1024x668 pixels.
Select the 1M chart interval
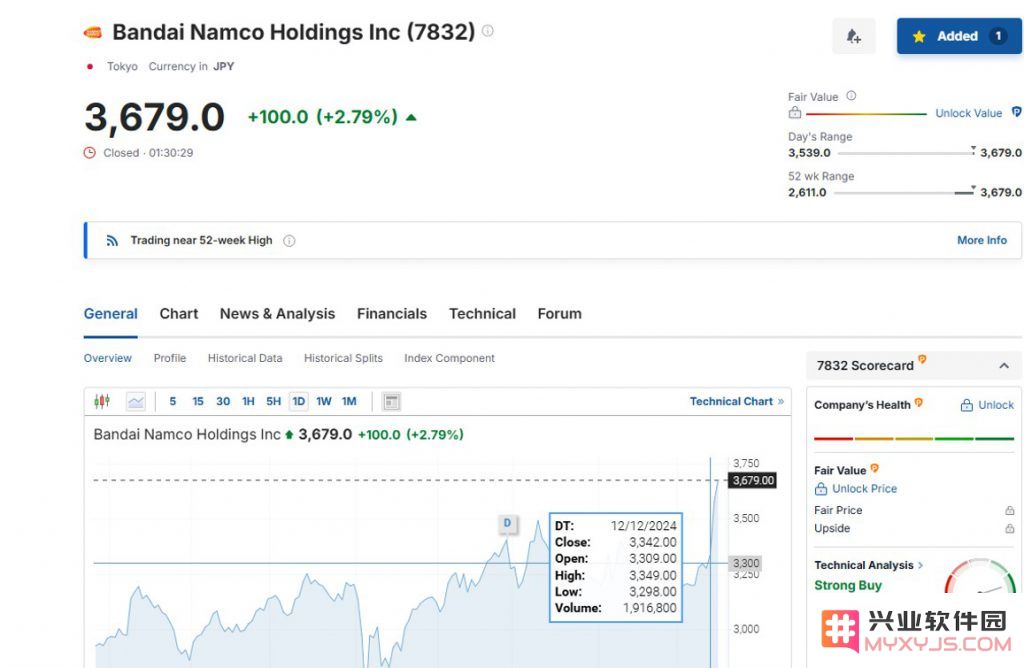click(349, 402)
